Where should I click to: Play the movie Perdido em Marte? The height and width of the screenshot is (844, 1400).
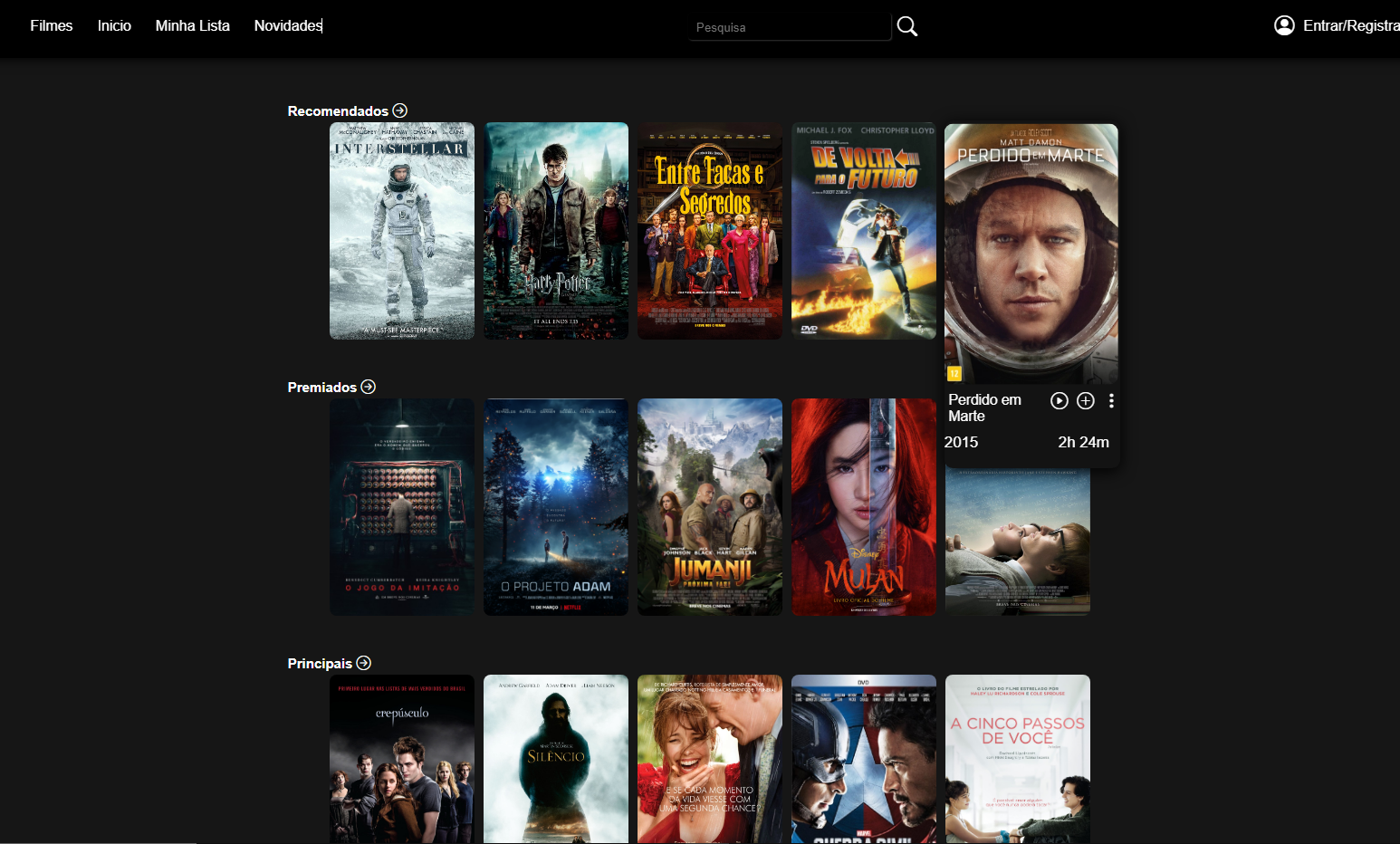[x=1059, y=400]
